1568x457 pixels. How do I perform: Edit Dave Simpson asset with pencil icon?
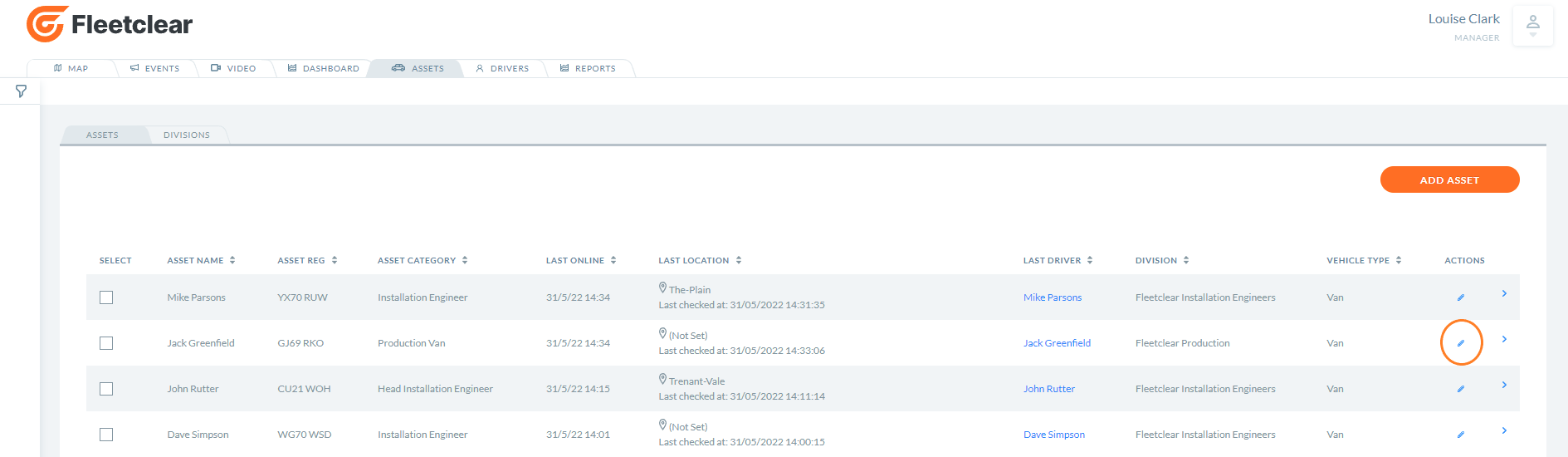pos(1461,435)
